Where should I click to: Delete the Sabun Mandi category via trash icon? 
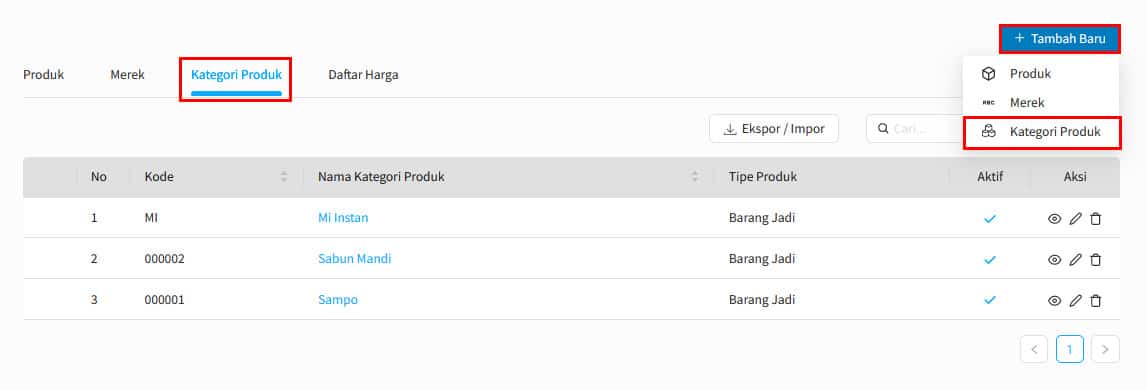tap(1095, 260)
